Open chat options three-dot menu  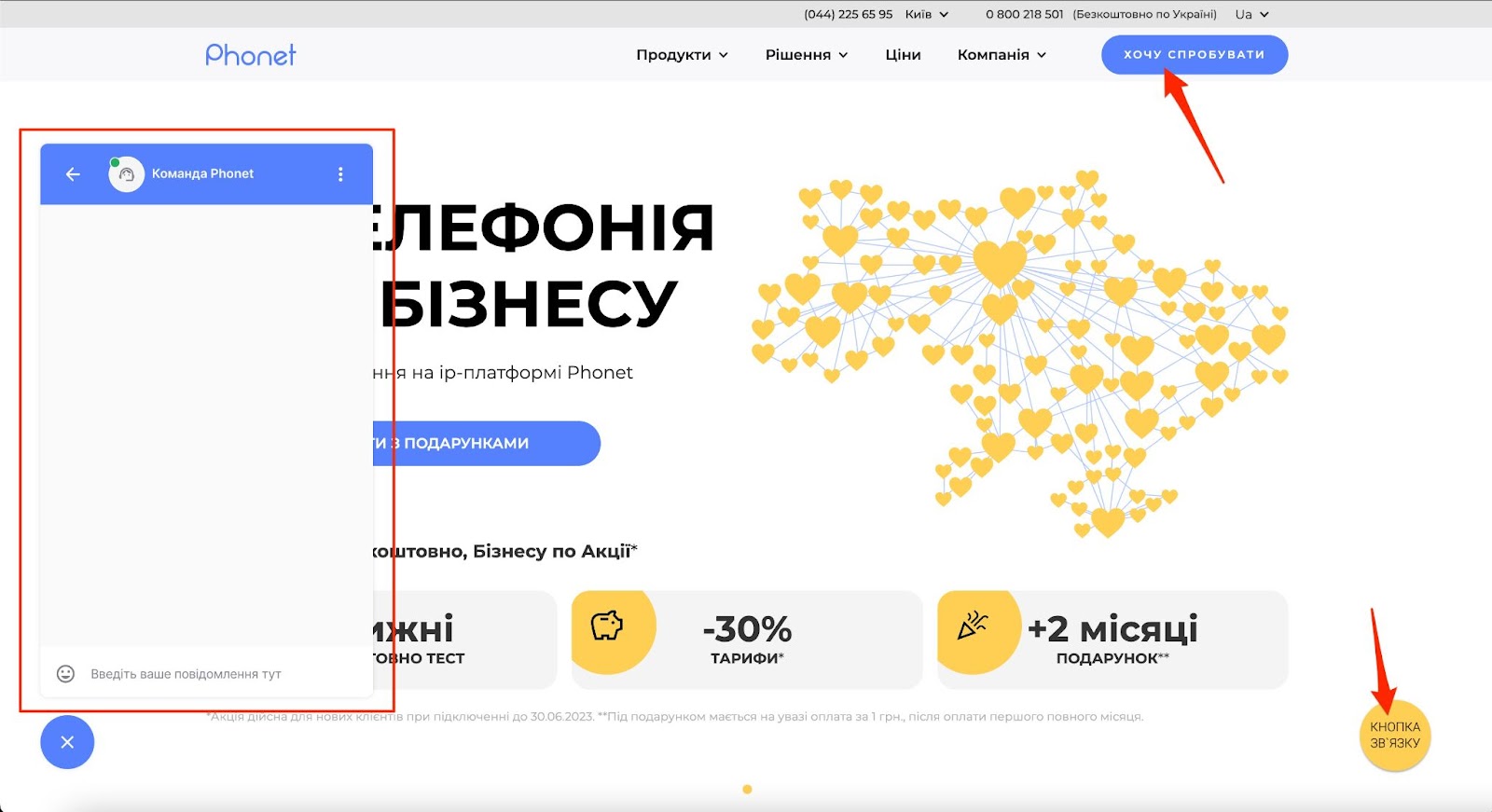tap(340, 174)
